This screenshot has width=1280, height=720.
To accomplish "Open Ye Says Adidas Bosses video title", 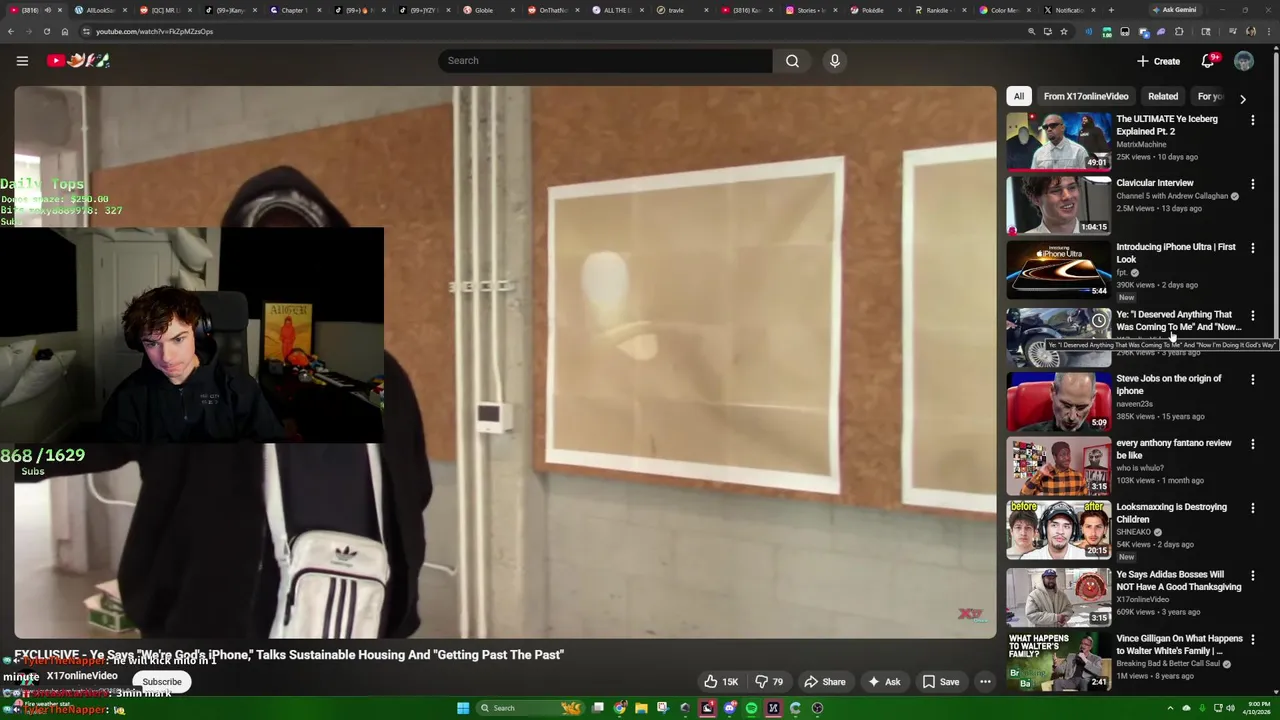I will click(x=1179, y=581).
